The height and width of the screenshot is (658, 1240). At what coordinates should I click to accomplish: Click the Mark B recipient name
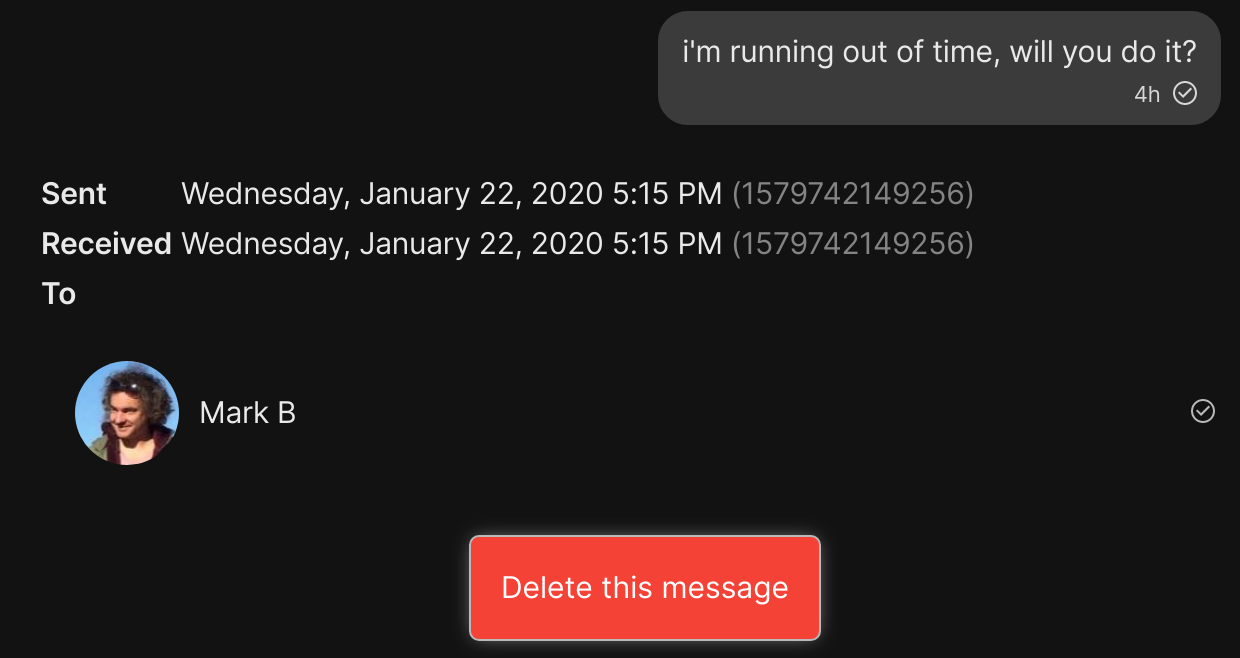coord(247,412)
